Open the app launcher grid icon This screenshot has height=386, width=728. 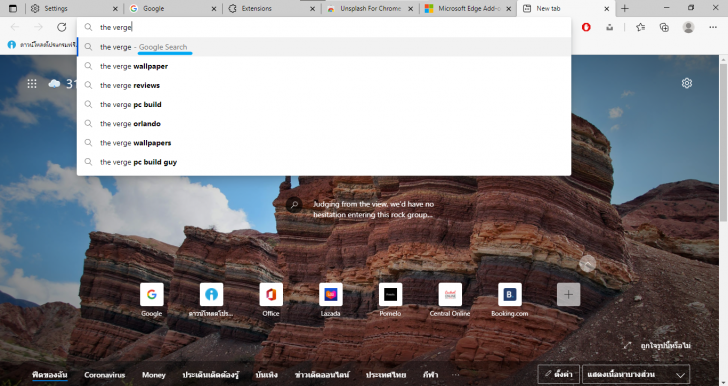(x=32, y=84)
